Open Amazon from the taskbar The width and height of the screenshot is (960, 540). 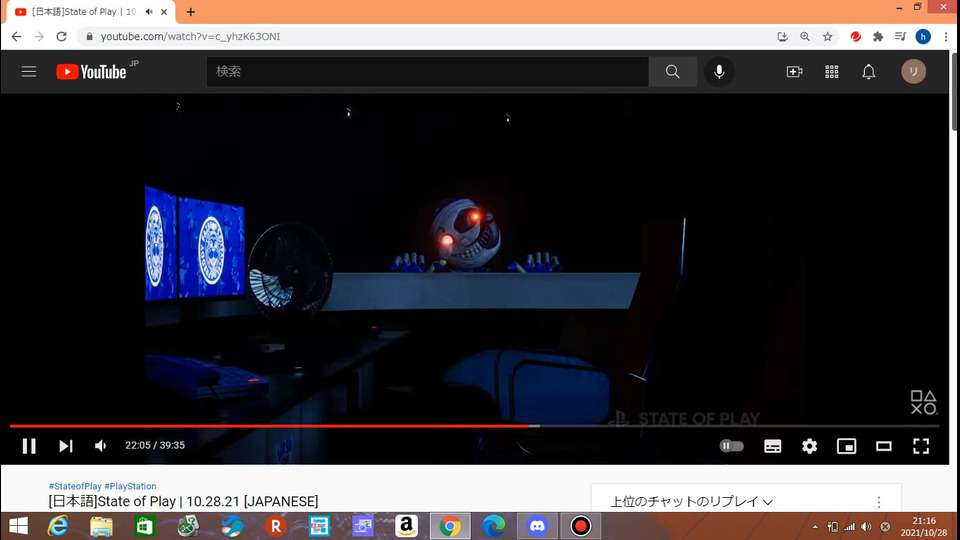coord(406,526)
